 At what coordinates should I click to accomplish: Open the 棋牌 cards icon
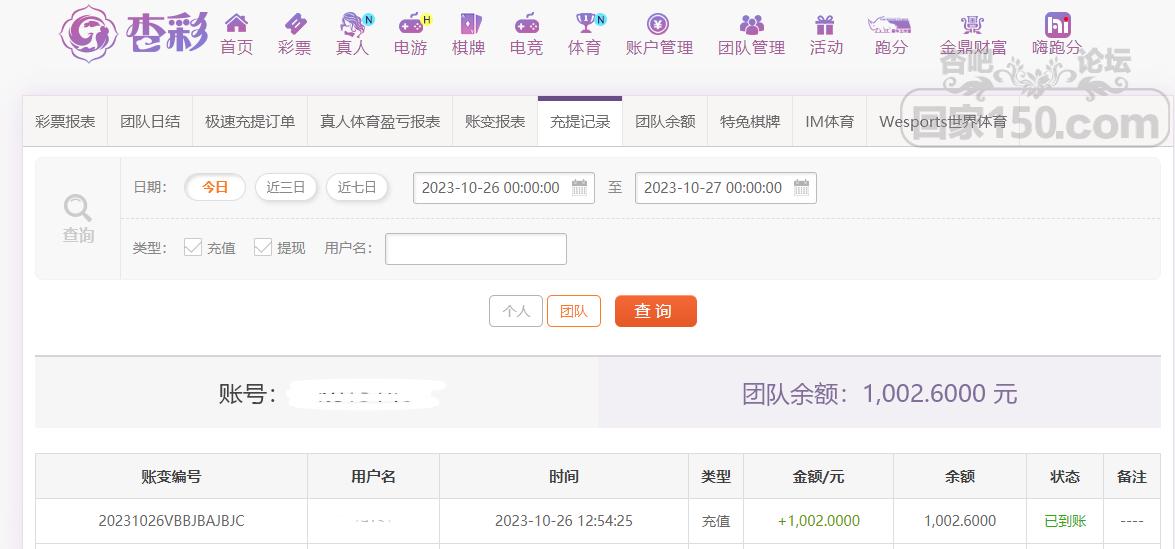point(470,23)
